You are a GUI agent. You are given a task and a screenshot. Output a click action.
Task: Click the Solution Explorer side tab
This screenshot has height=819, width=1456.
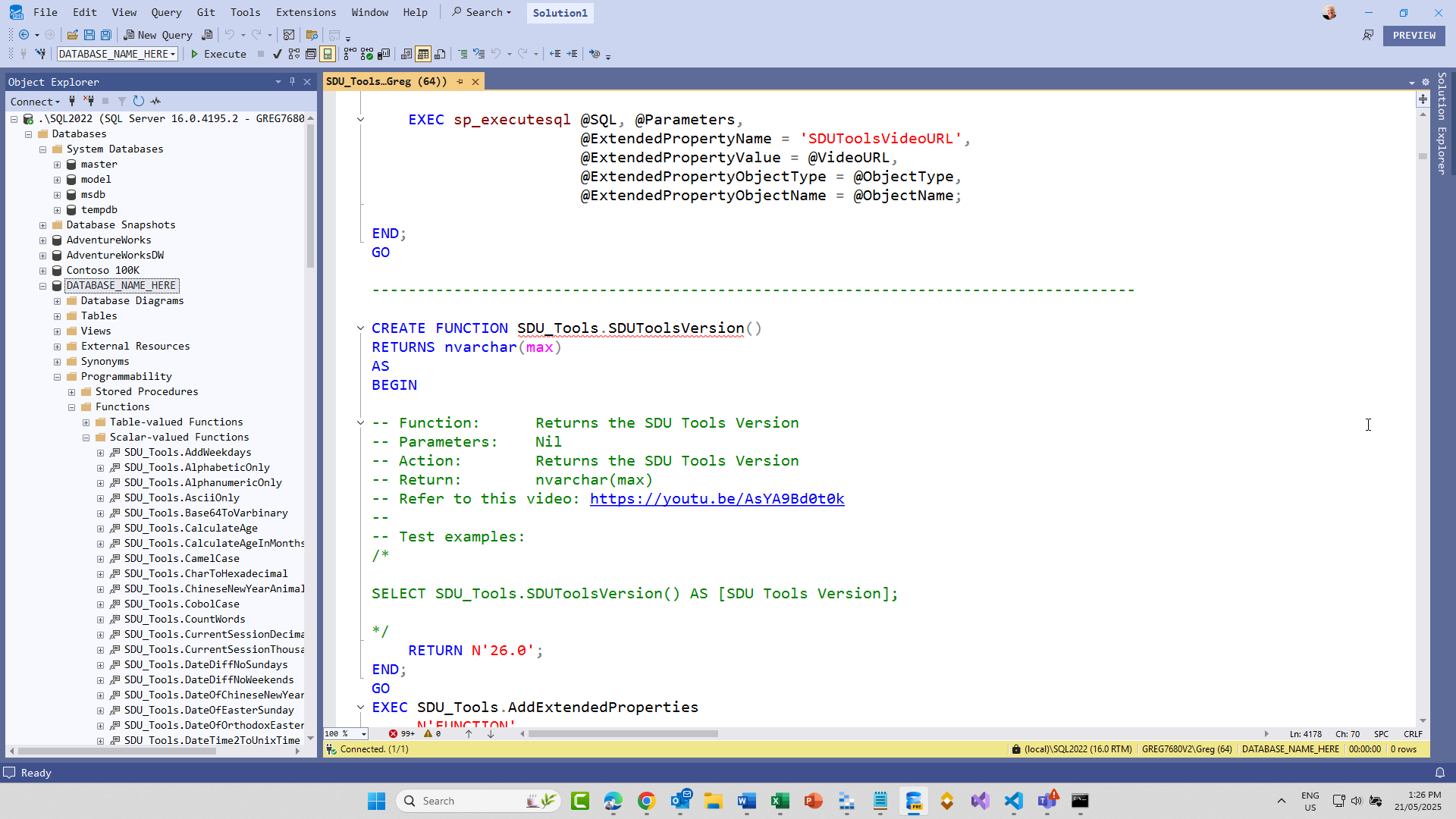1442,124
